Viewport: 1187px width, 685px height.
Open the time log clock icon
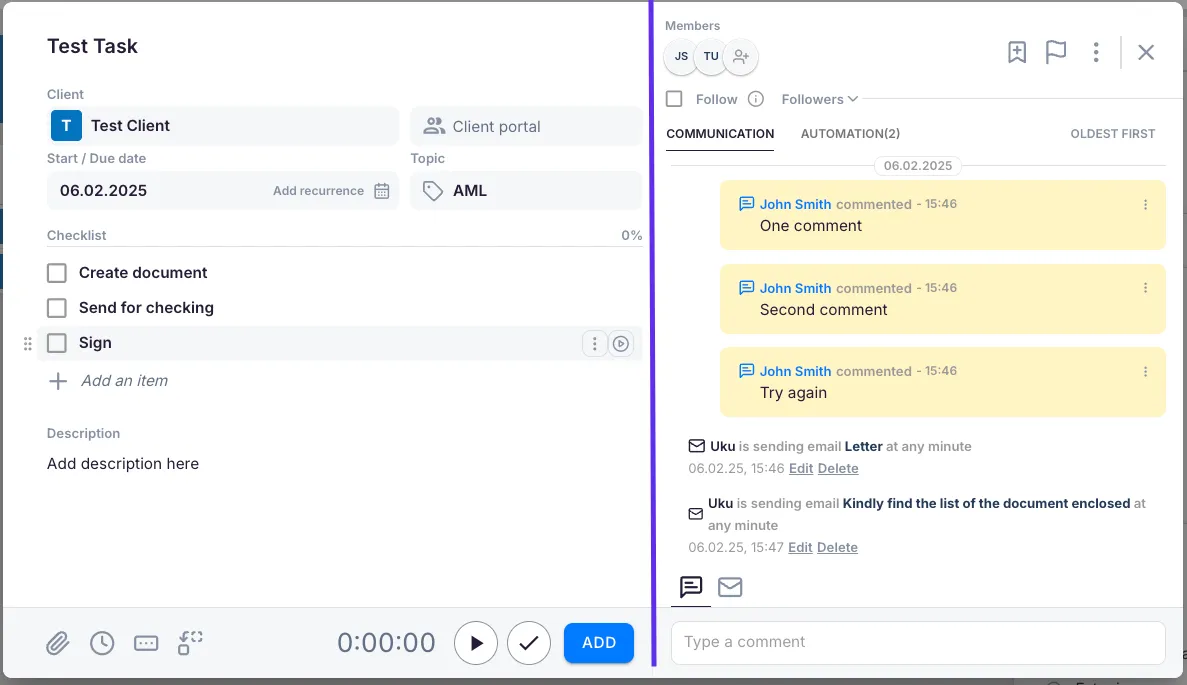pos(102,643)
